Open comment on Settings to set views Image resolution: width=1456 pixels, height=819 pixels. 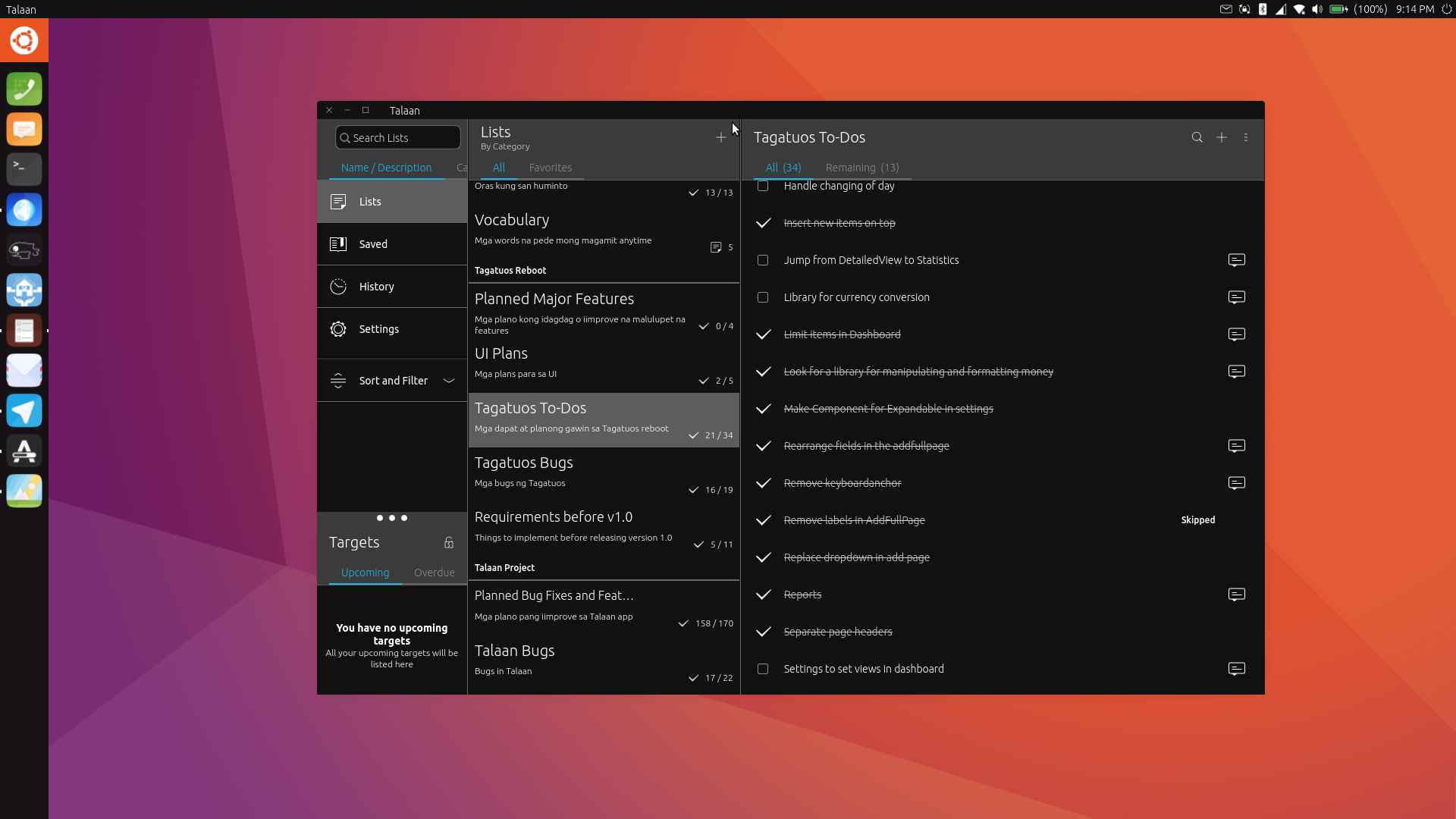(x=1236, y=669)
